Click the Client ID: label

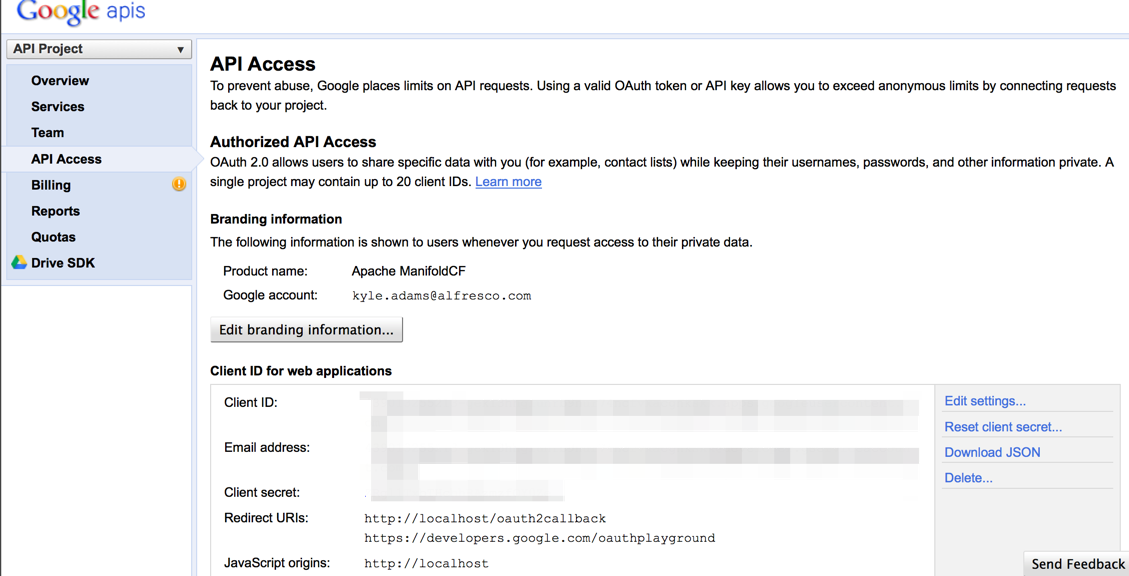[x=251, y=402]
